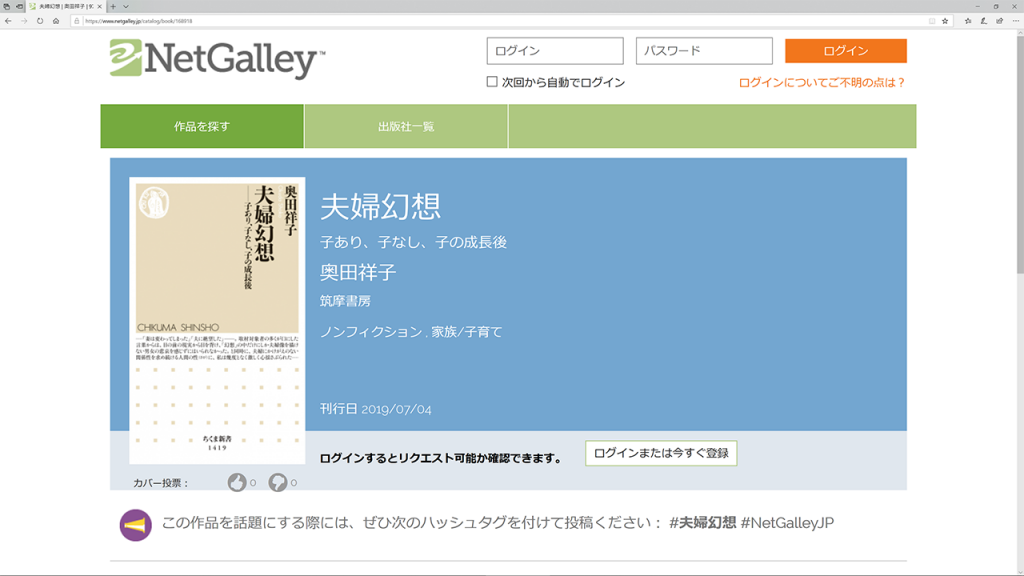Click the orange ログイン button

click(x=845, y=51)
